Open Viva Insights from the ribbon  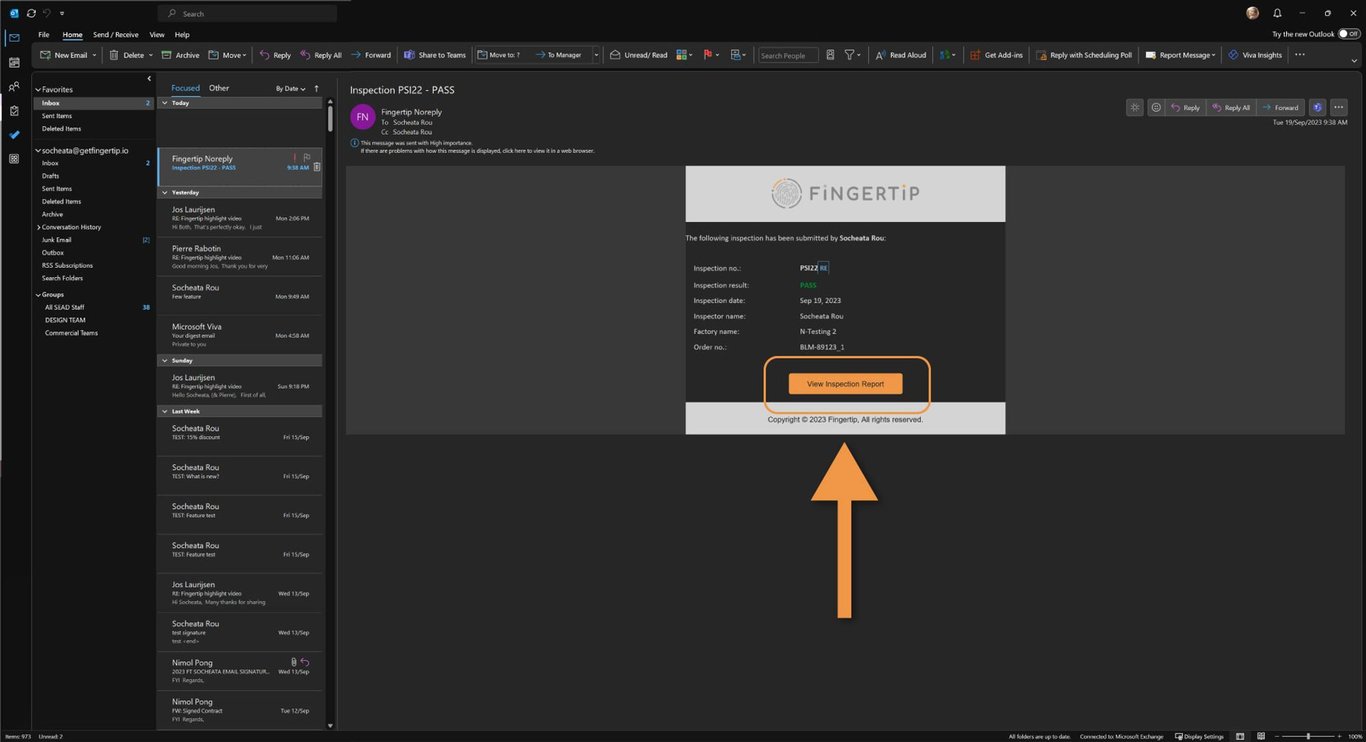[1255, 55]
